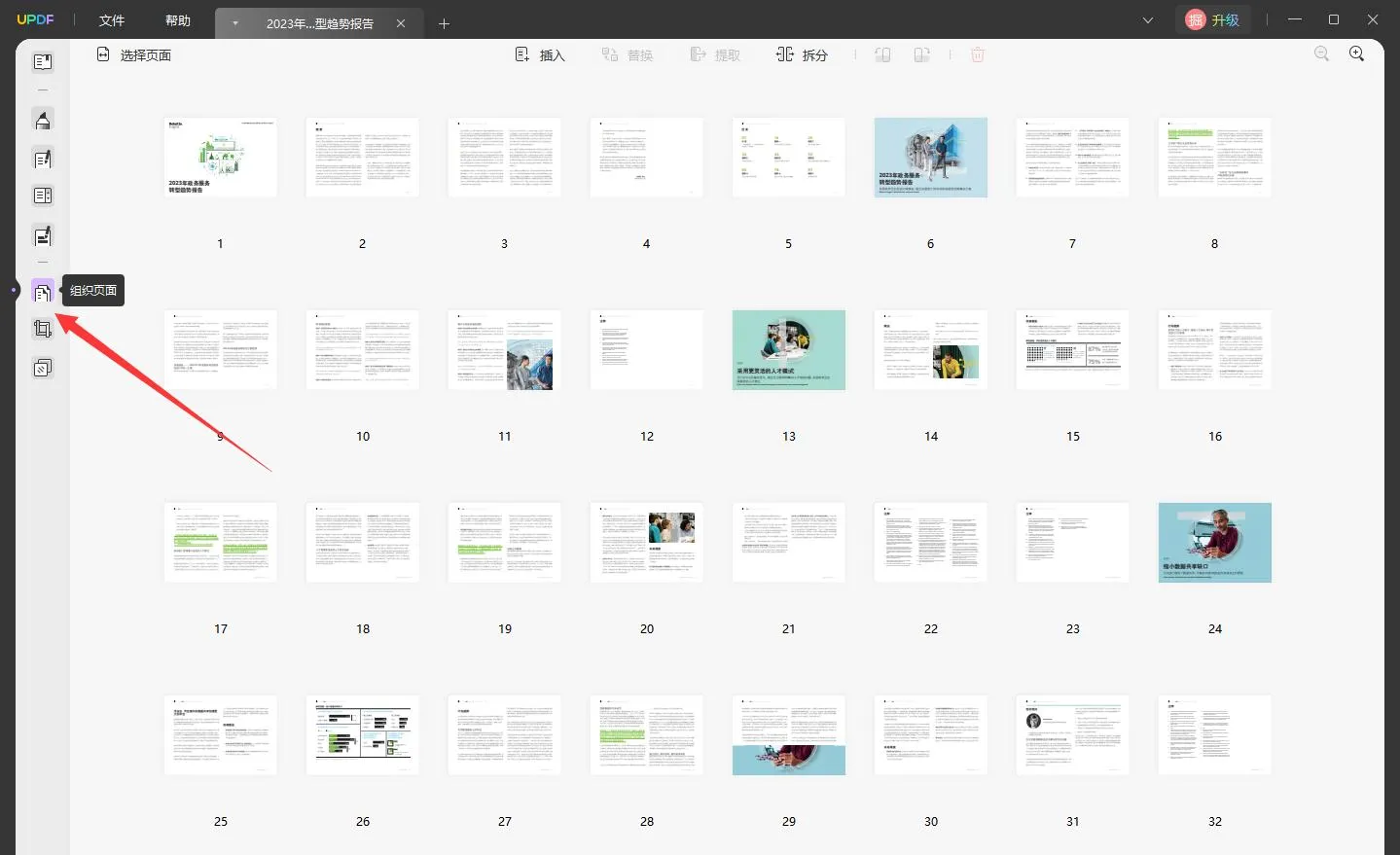Select page 10 thumbnail
The width and height of the screenshot is (1400, 855).
coord(363,350)
